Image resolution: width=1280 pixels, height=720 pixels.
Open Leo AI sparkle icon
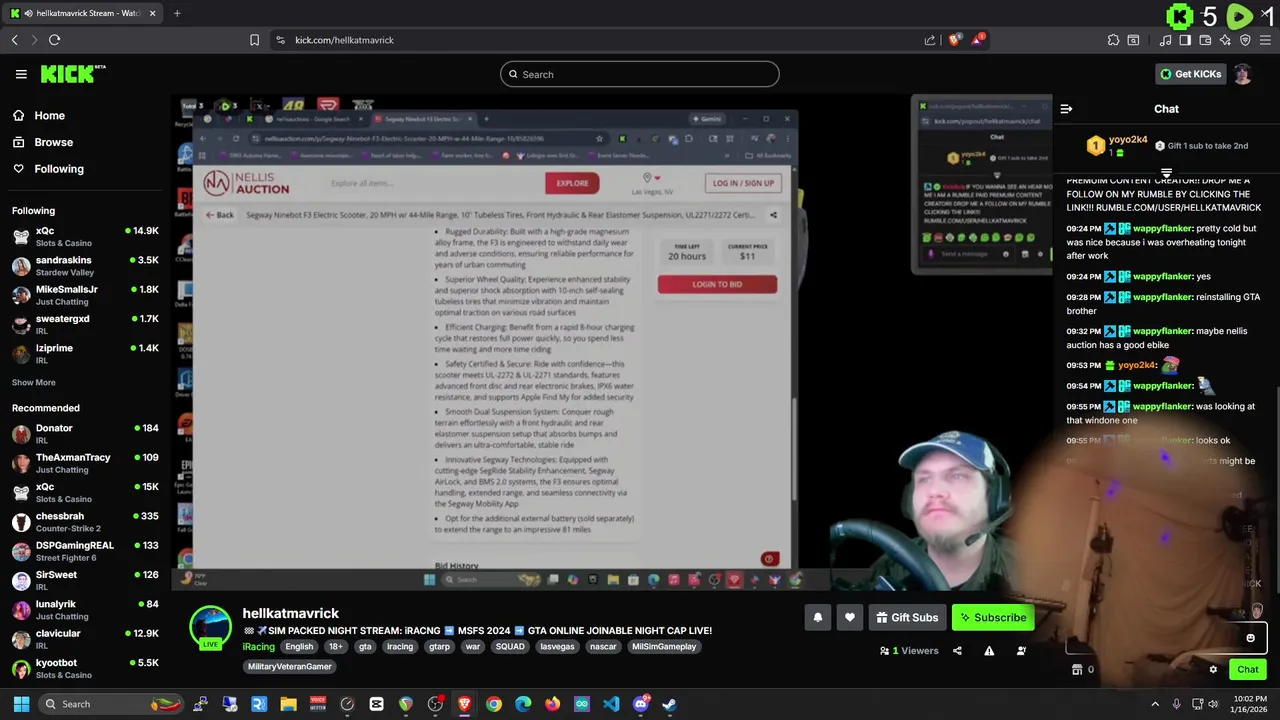point(1225,40)
